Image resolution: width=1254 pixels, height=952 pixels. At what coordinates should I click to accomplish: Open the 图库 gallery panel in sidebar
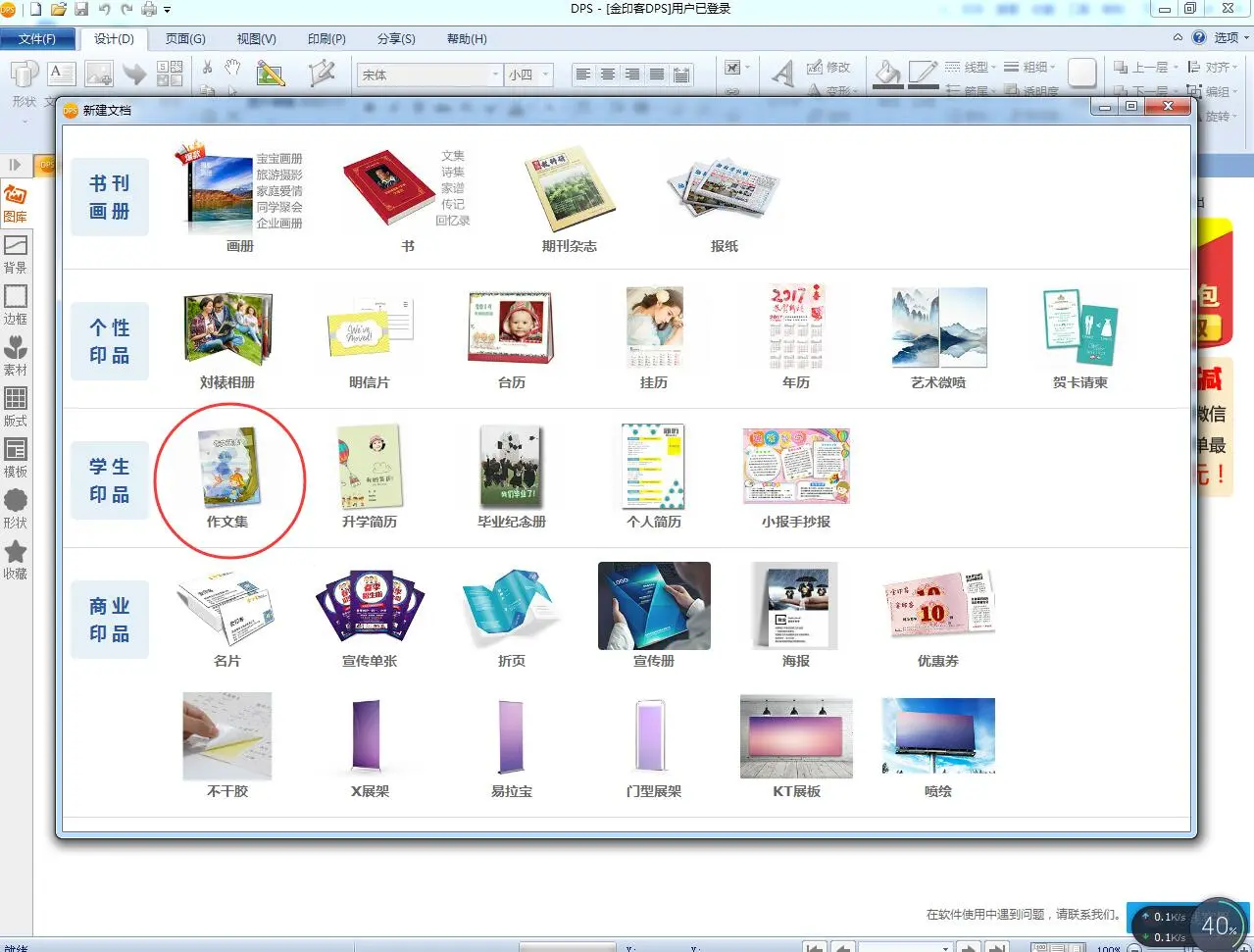tap(16, 202)
